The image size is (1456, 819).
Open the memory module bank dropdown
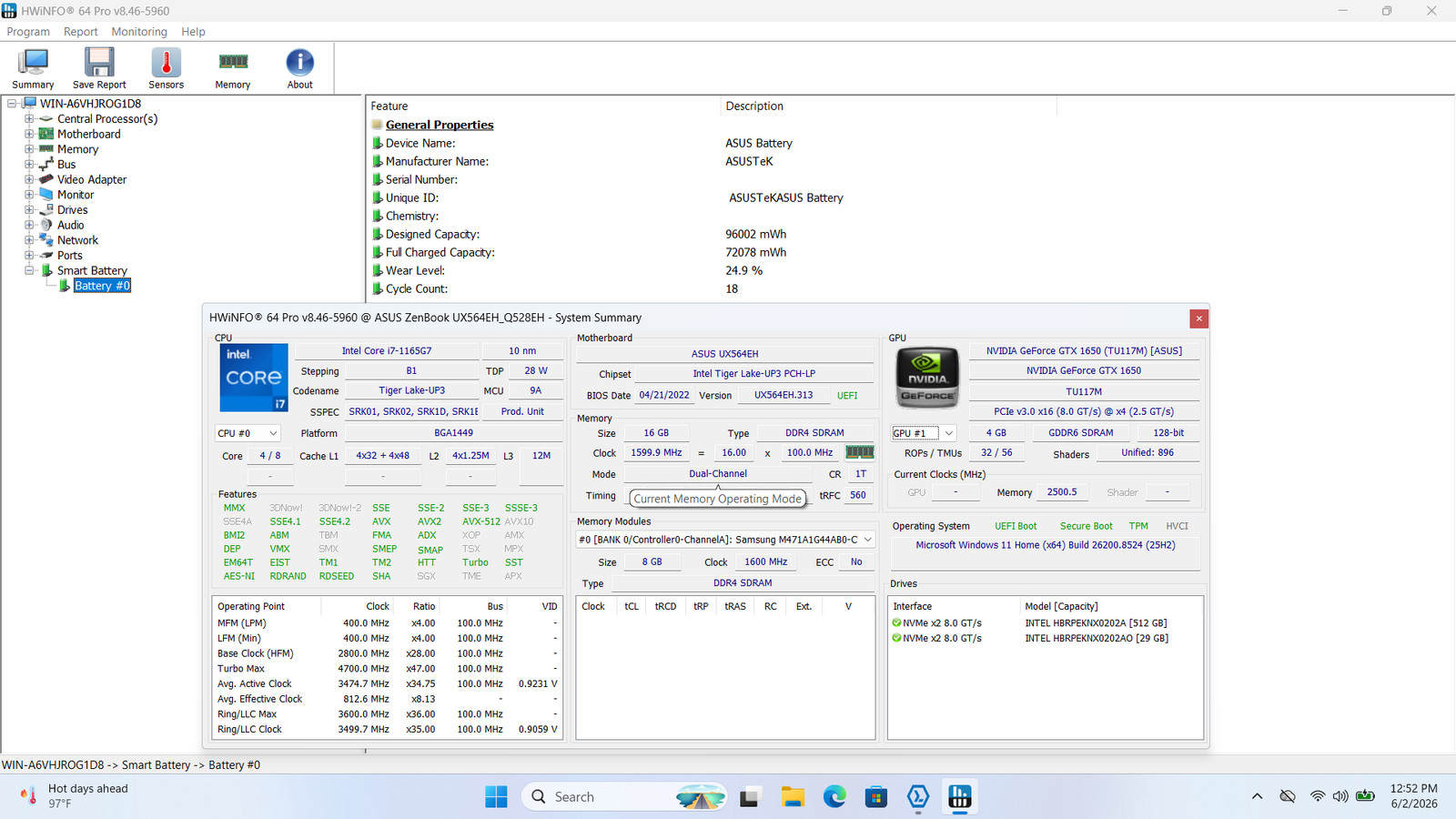pos(725,540)
